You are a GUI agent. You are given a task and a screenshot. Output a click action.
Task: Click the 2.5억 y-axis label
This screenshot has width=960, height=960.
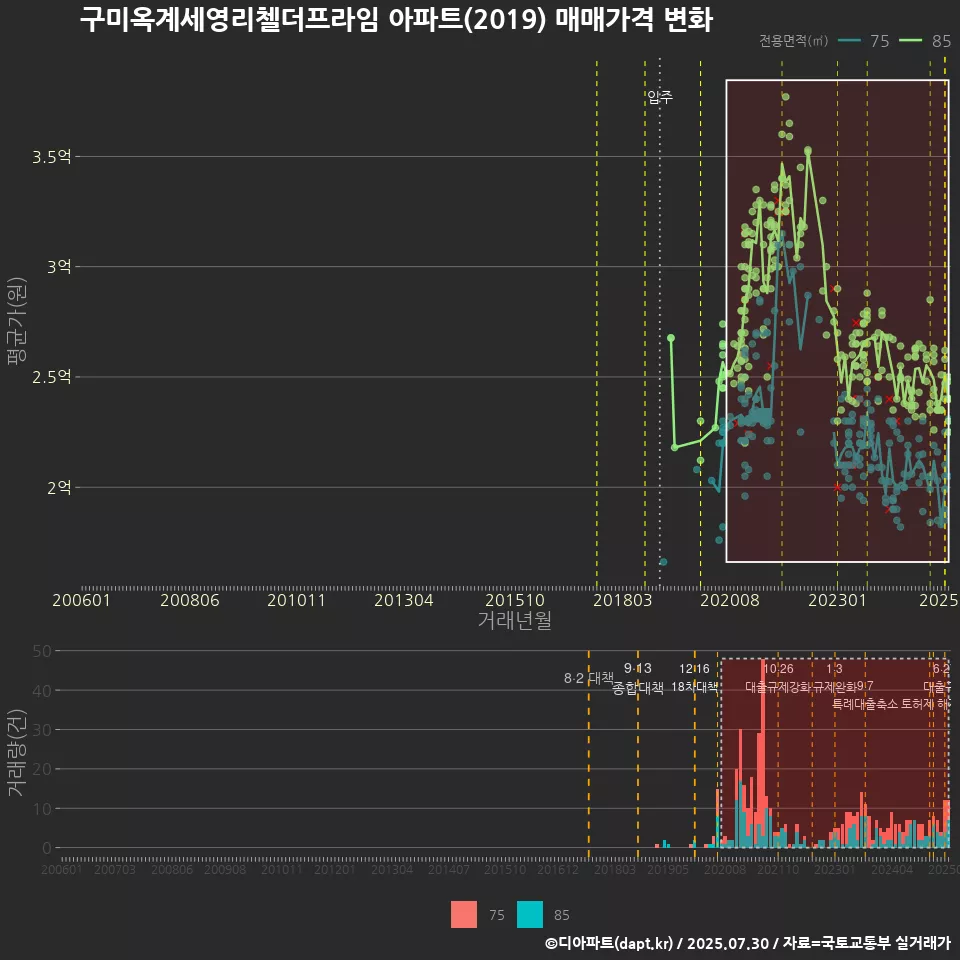51,377
